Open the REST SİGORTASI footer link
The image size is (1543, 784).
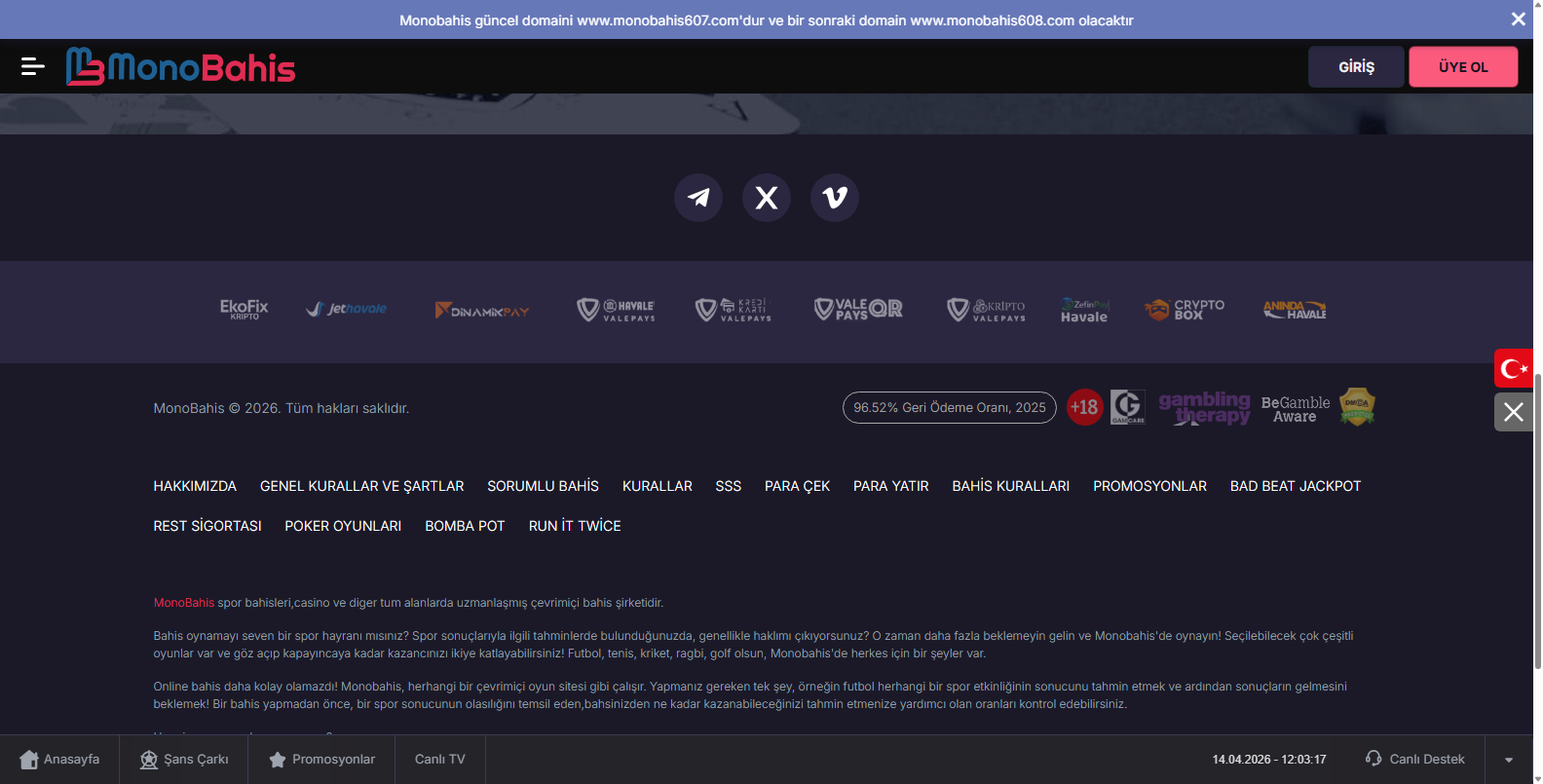pyautogui.click(x=207, y=526)
